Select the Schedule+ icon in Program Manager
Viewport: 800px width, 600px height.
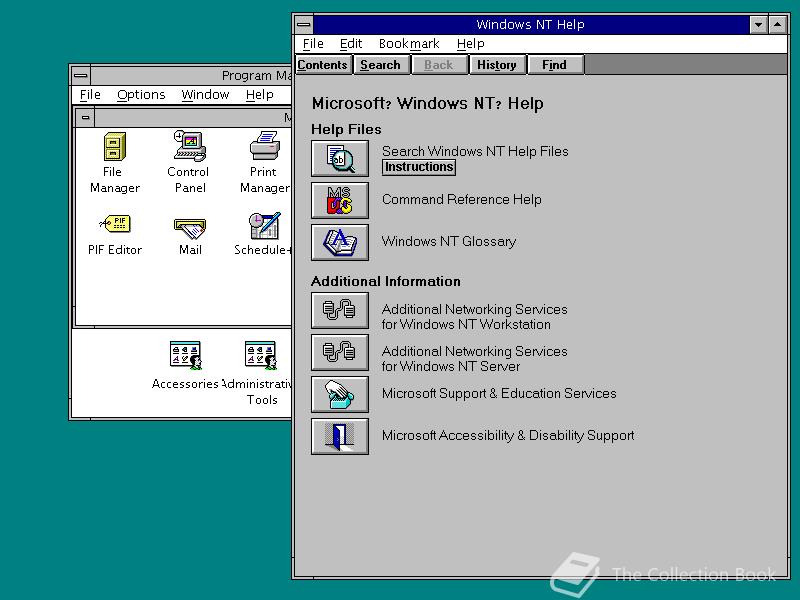pos(264,226)
